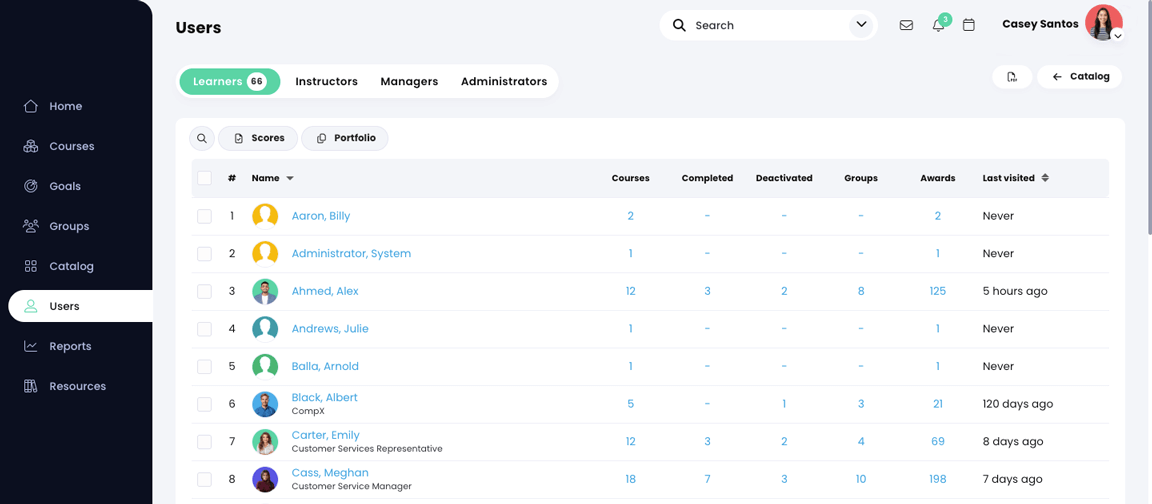Open the messages envelope icon

click(906, 25)
